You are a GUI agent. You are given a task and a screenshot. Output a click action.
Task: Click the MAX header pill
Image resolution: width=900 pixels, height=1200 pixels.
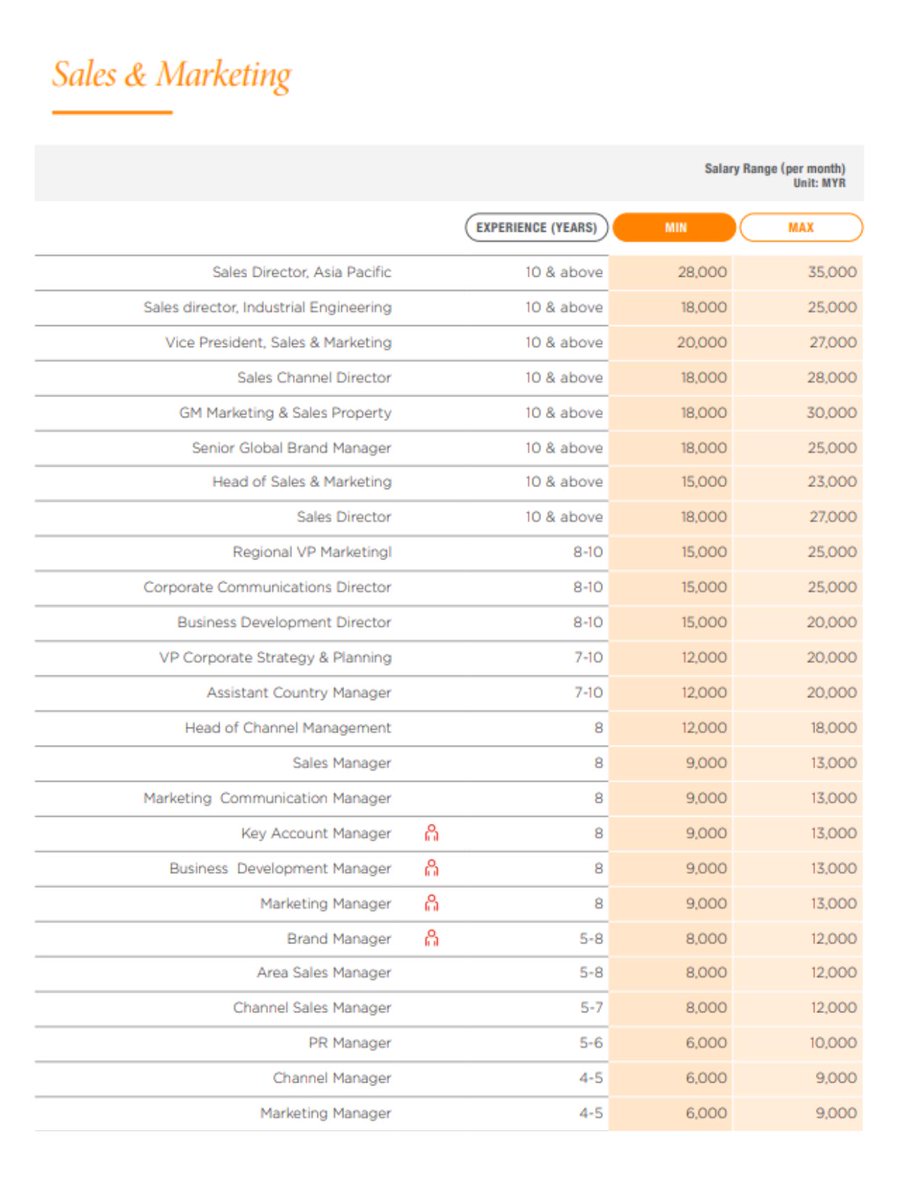click(801, 227)
